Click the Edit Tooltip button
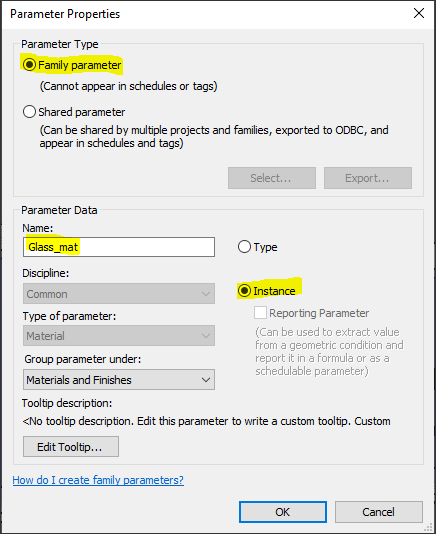Image resolution: width=436 pixels, height=534 pixels. [71, 446]
